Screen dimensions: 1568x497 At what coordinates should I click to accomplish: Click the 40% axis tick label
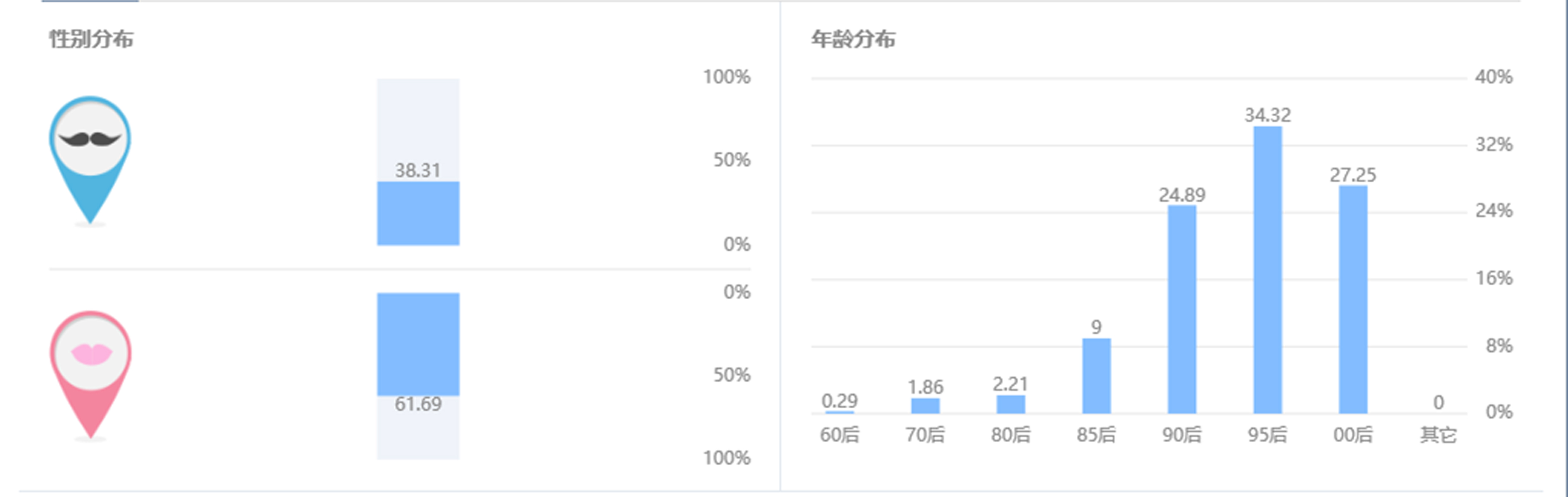(x=1494, y=77)
